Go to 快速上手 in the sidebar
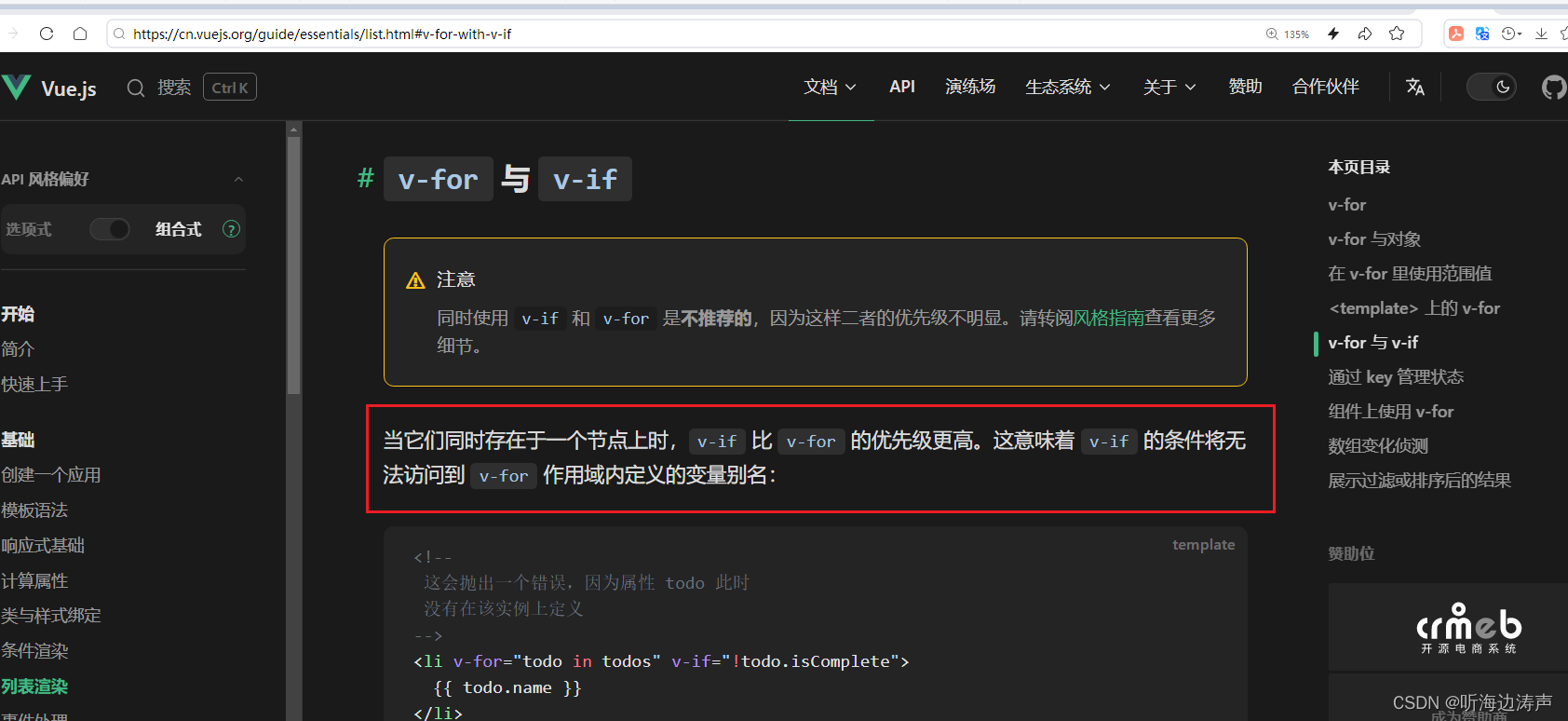 (x=34, y=384)
